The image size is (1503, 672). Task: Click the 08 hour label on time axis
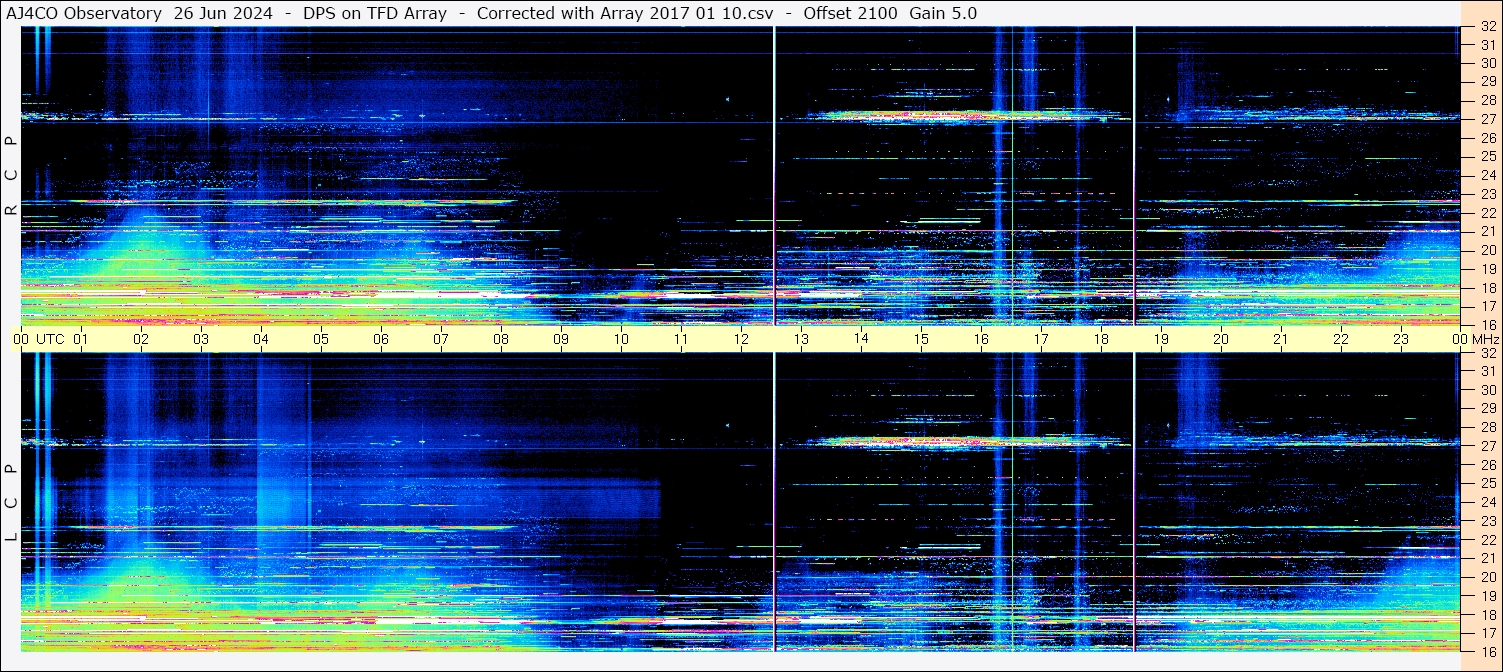[x=501, y=339]
